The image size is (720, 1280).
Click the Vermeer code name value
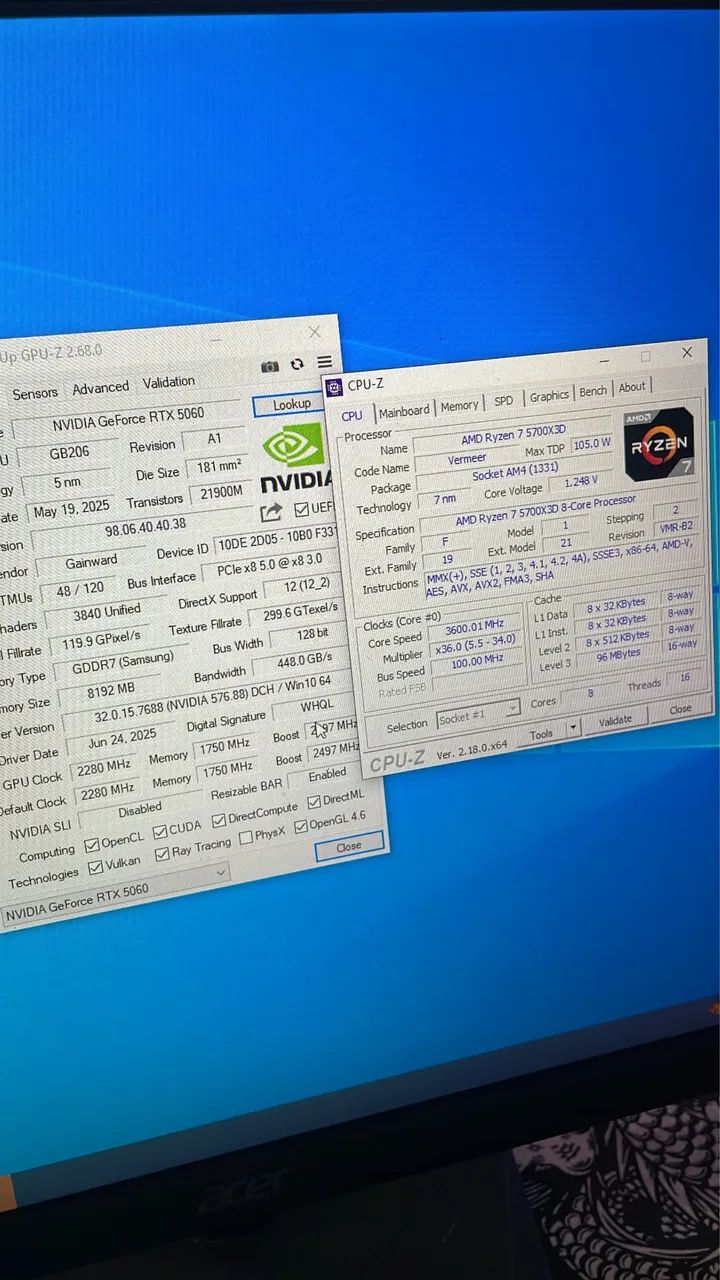[x=467, y=459]
